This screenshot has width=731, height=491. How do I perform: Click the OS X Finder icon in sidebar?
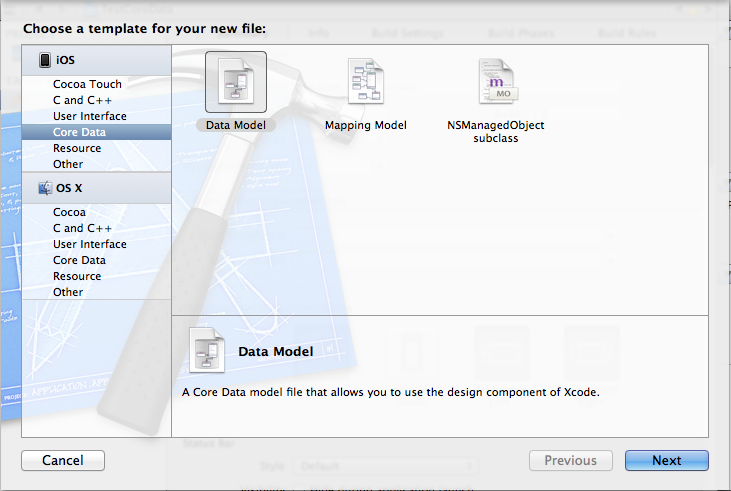pyautogui.click(x=45, y=188)
